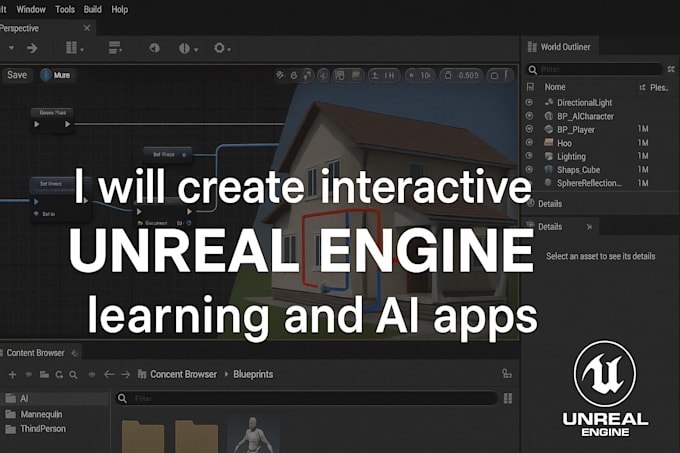Click the camera folder icon at viewport toolbar end
Viewport: 680px width, 453px height.
tap(494, 76)
